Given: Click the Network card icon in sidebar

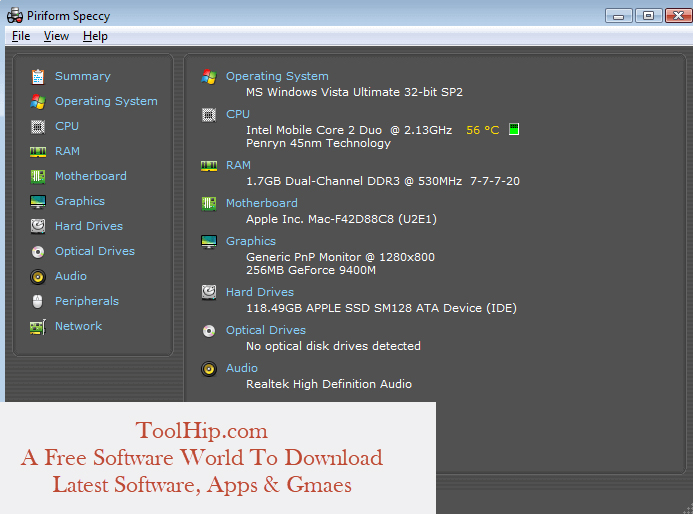Looking at the screenshot, I should tap(38, 327).
